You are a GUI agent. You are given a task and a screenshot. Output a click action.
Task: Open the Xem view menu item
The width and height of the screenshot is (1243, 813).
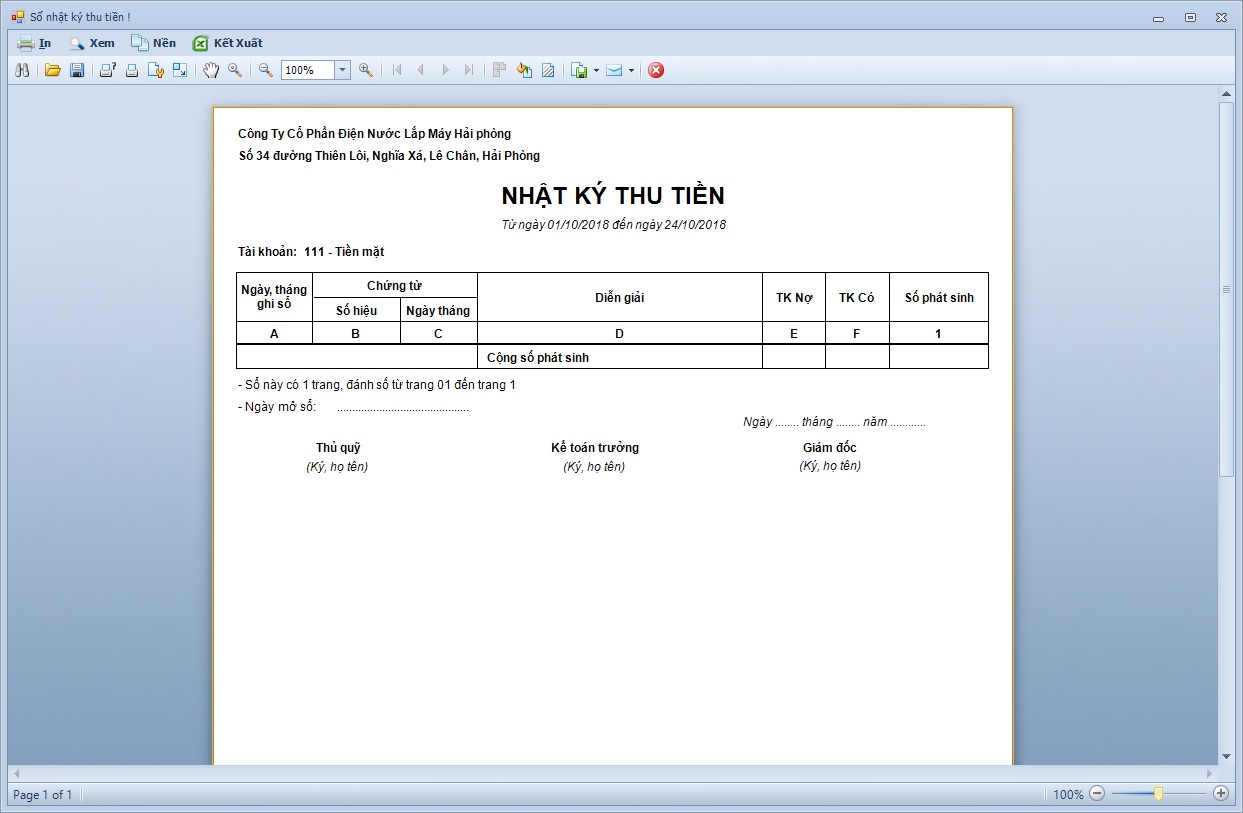coord(92,43)
